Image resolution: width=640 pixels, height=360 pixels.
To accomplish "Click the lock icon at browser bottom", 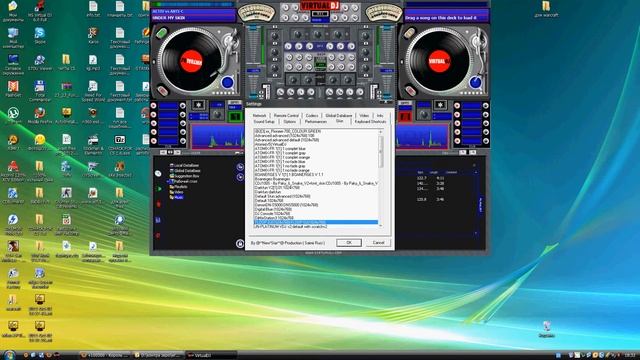I will pos(240,244).
